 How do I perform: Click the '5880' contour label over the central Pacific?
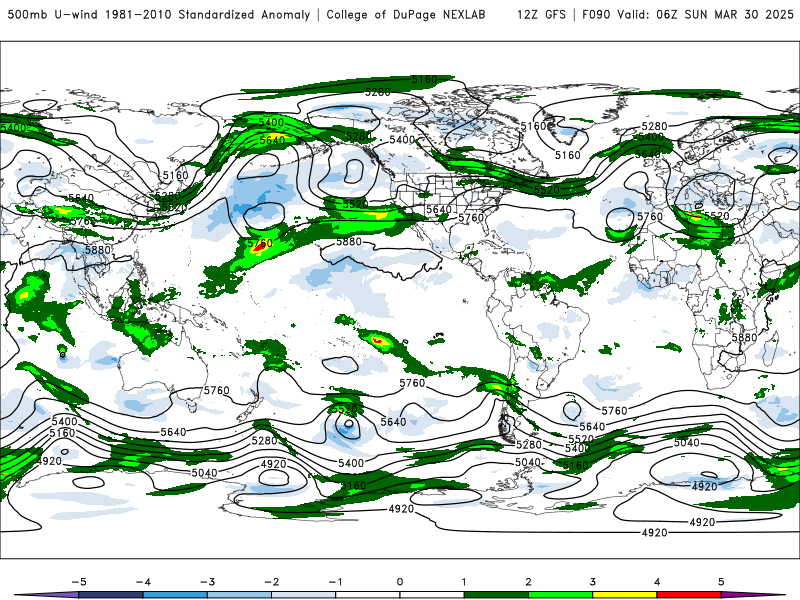point(348,241)
